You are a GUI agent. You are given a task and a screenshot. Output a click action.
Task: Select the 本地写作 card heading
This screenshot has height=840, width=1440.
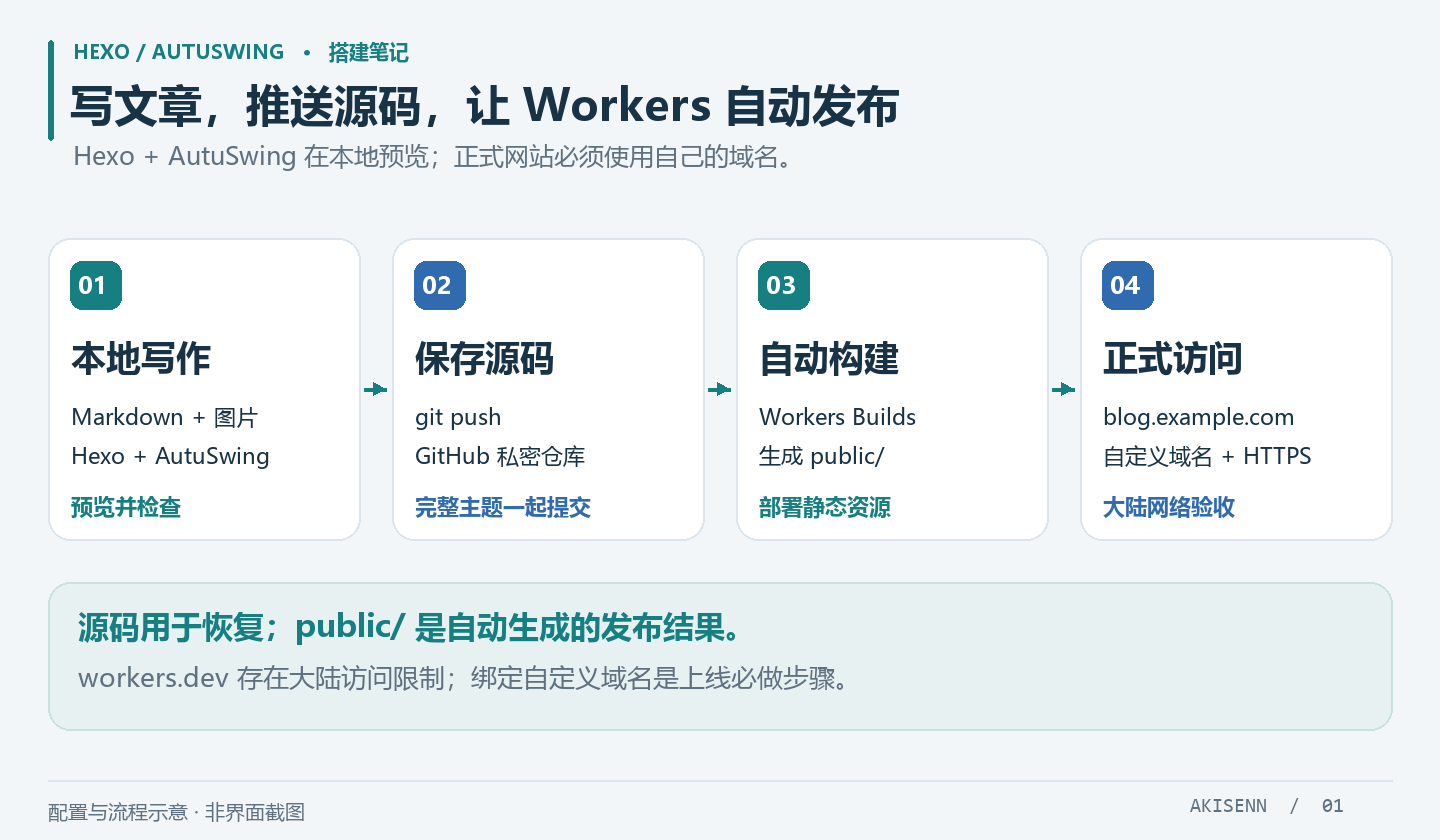[141, 358]
